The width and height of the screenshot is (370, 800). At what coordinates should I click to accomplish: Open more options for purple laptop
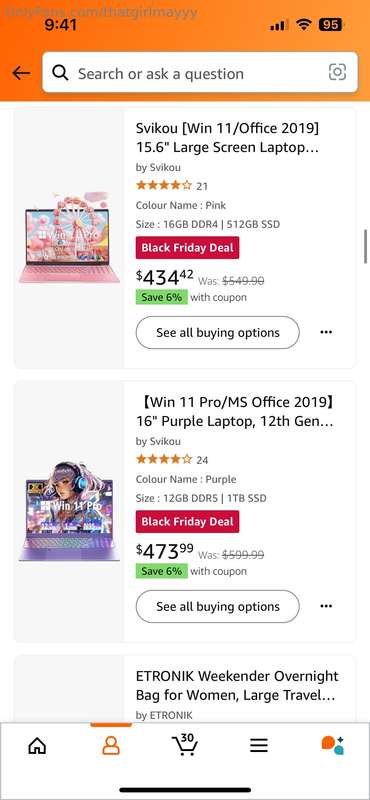click(326, 606)
